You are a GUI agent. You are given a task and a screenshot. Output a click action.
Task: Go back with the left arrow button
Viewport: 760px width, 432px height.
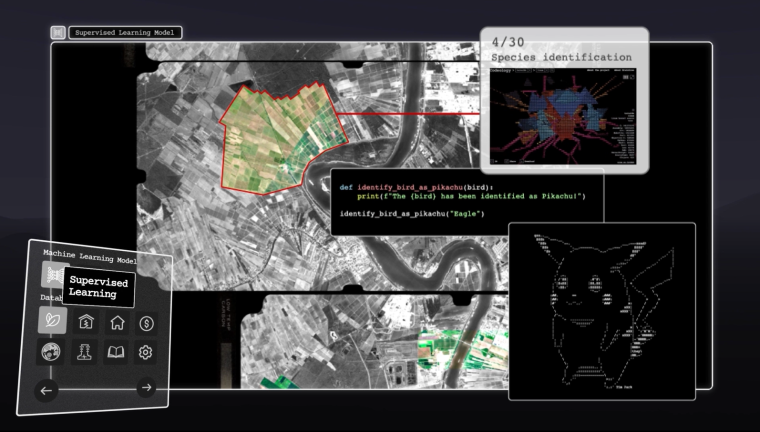(47, 390)
